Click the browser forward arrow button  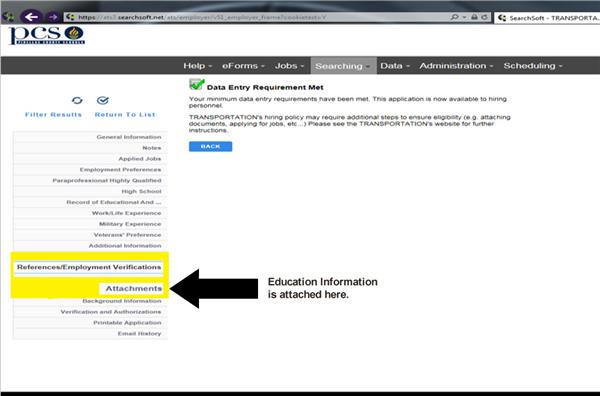52,17
